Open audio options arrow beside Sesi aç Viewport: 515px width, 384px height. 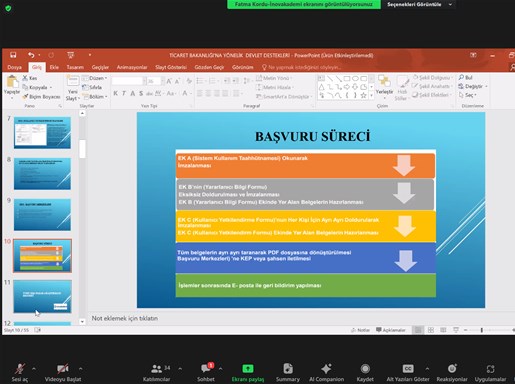tap(34, 369)
